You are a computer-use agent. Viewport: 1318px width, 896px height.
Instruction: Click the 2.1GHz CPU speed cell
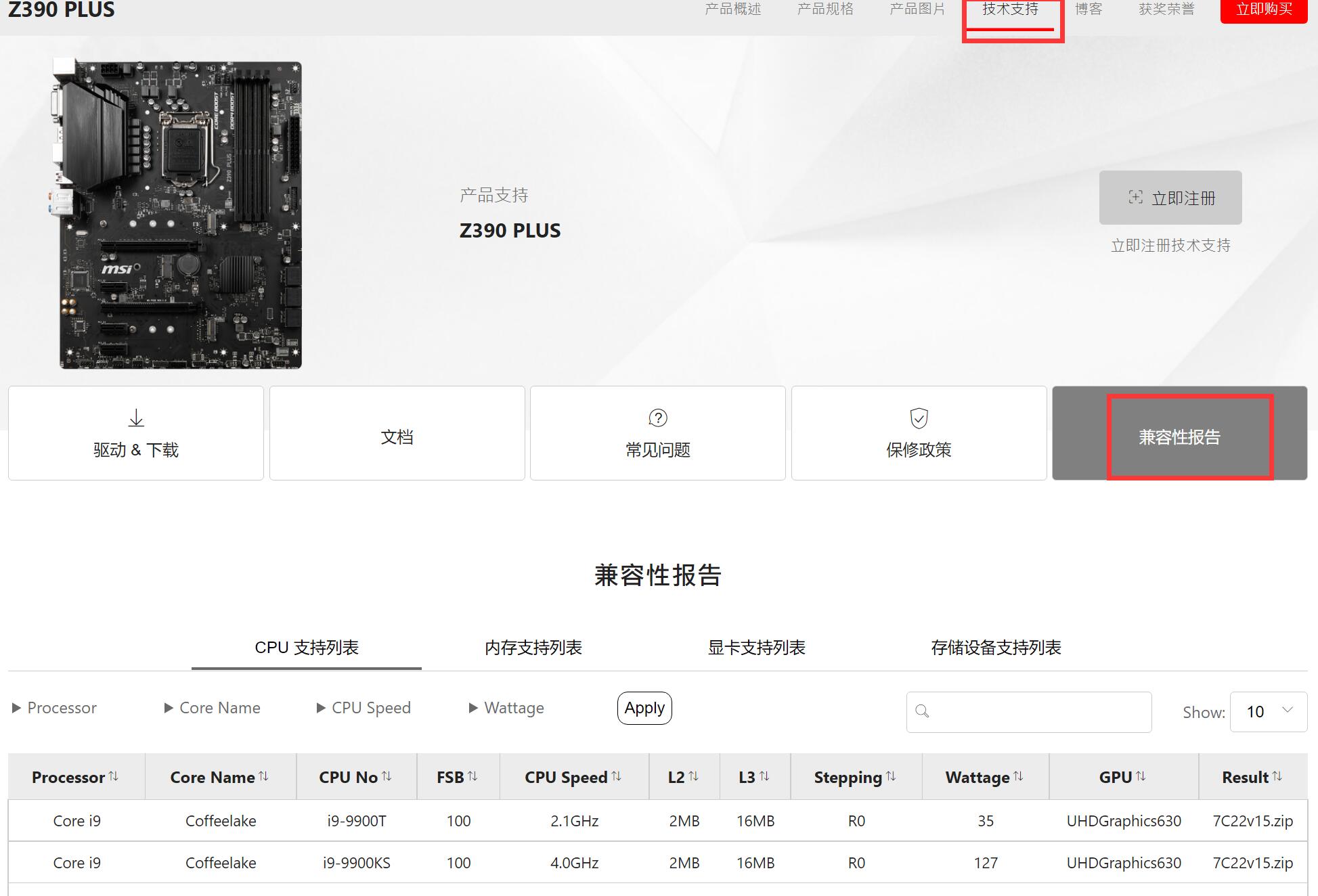574,821
